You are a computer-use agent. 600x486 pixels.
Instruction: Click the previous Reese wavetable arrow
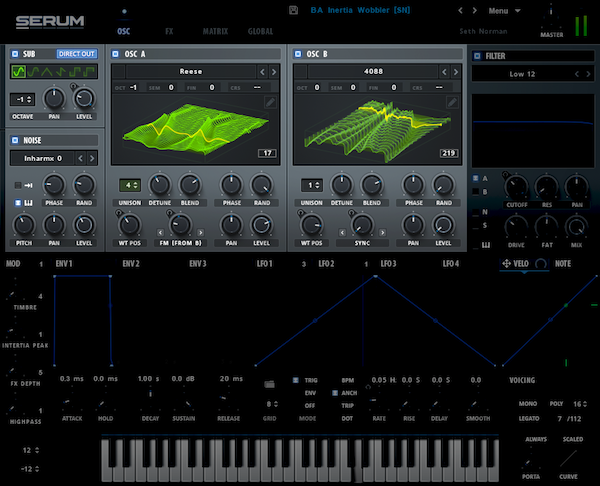262,72
